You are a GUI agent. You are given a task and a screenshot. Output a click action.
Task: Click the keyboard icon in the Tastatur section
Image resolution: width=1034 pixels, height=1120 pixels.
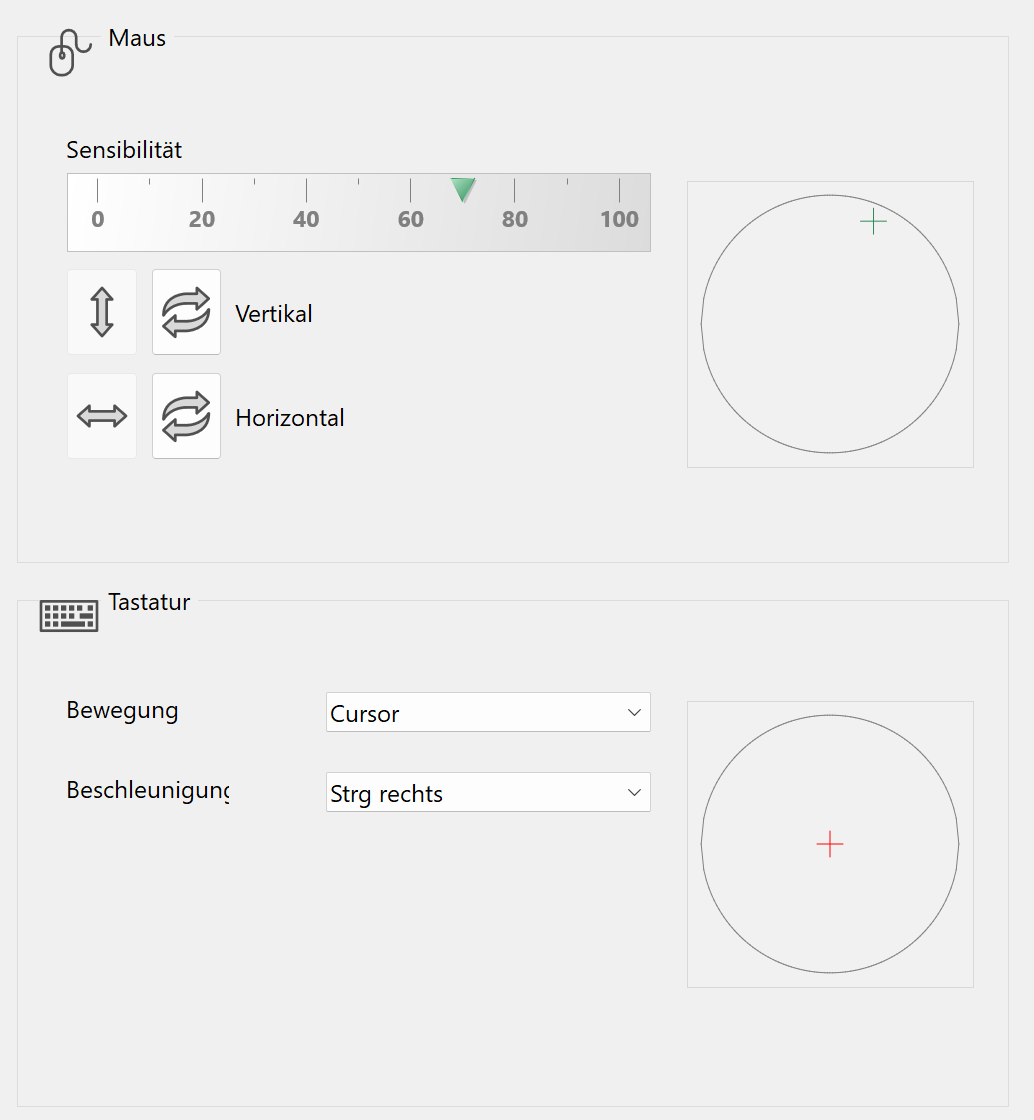pyautogui.click(x=68, y=615)
